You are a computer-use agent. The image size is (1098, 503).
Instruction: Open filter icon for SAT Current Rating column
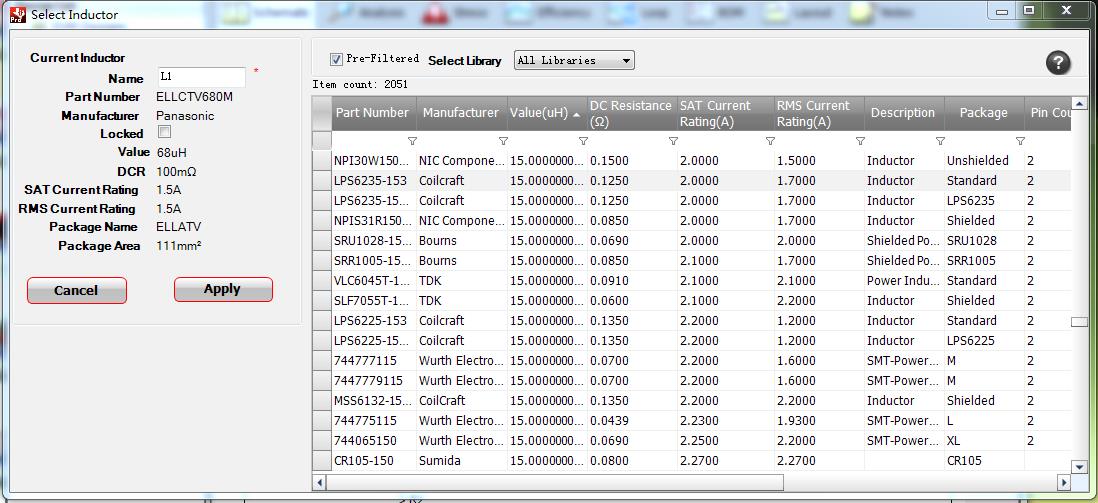point(770,142)
